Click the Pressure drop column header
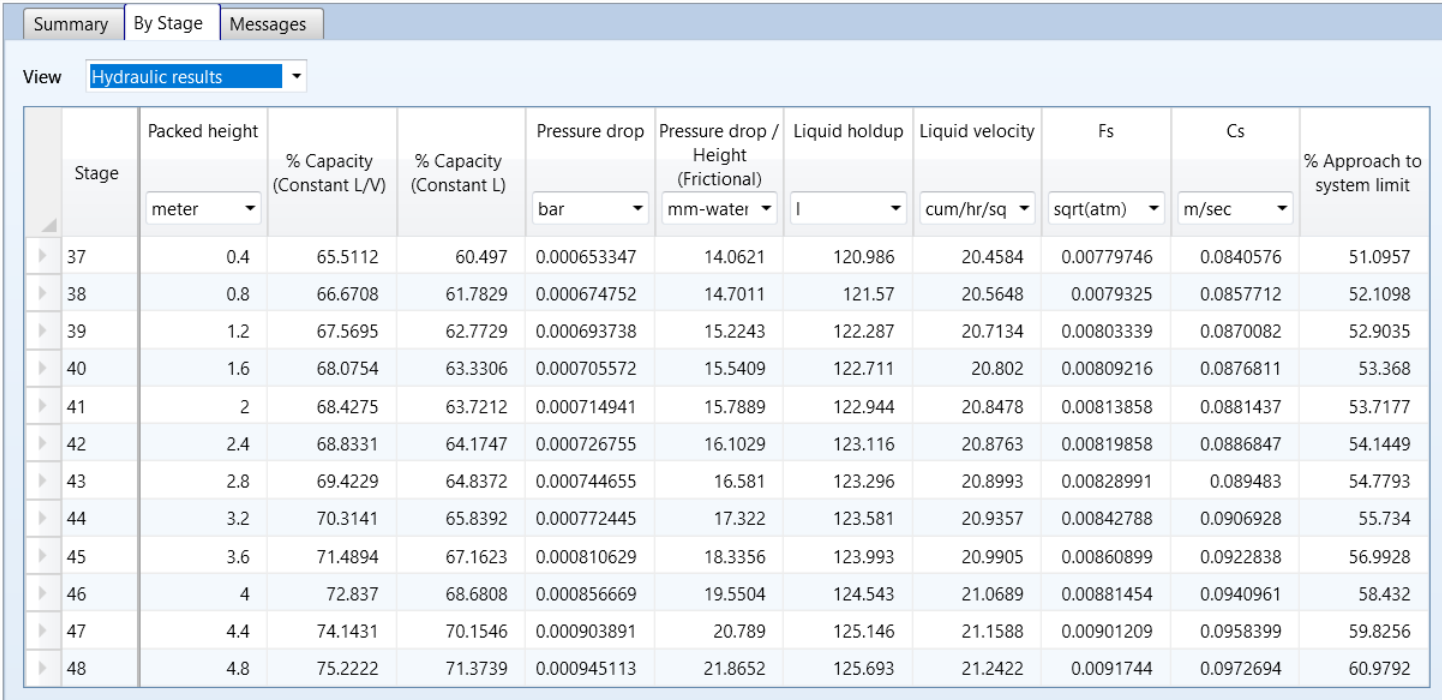This screenshot has width=1442, height=700. [x=590, y=132]
